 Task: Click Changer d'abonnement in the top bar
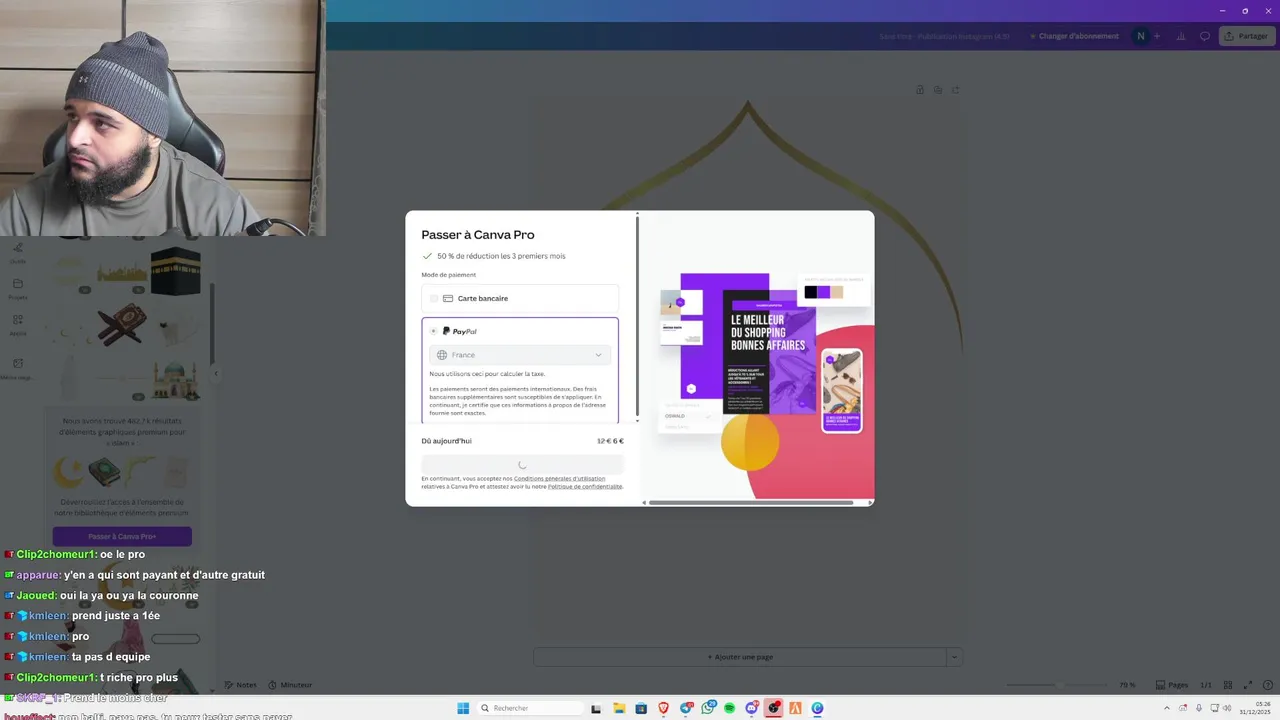tap(1073, 36)
